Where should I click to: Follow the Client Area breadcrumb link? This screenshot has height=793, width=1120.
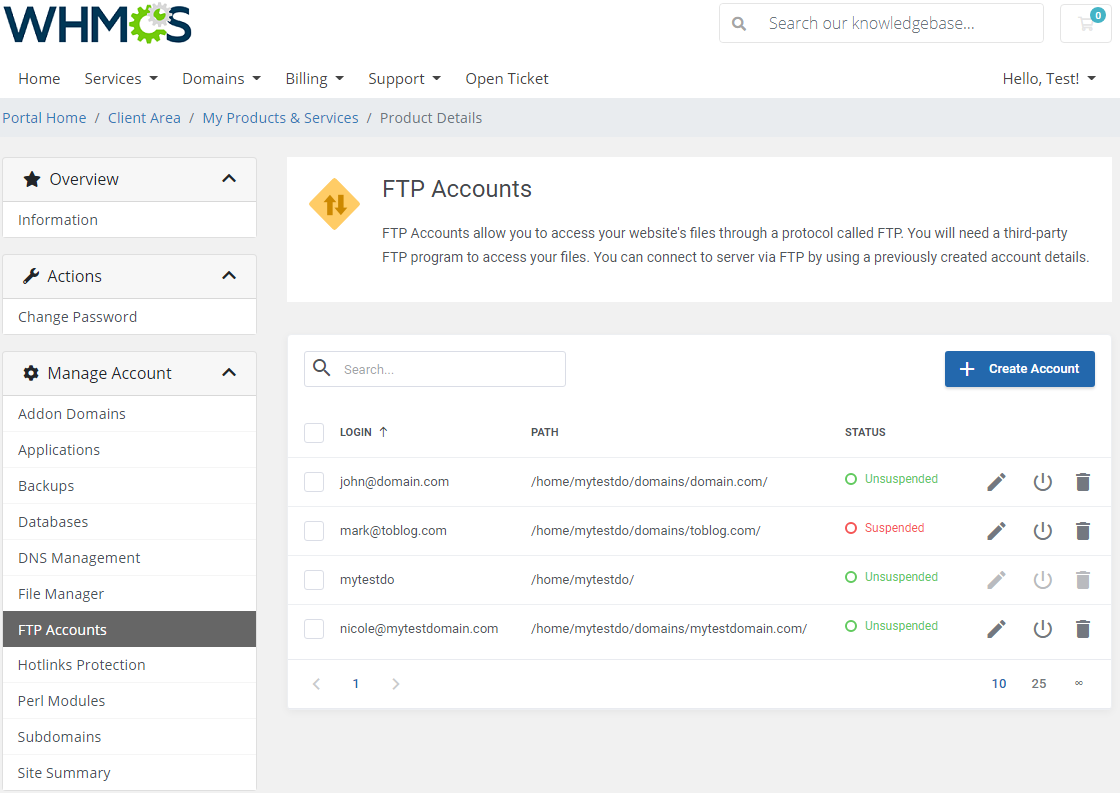tap(144, 118)
